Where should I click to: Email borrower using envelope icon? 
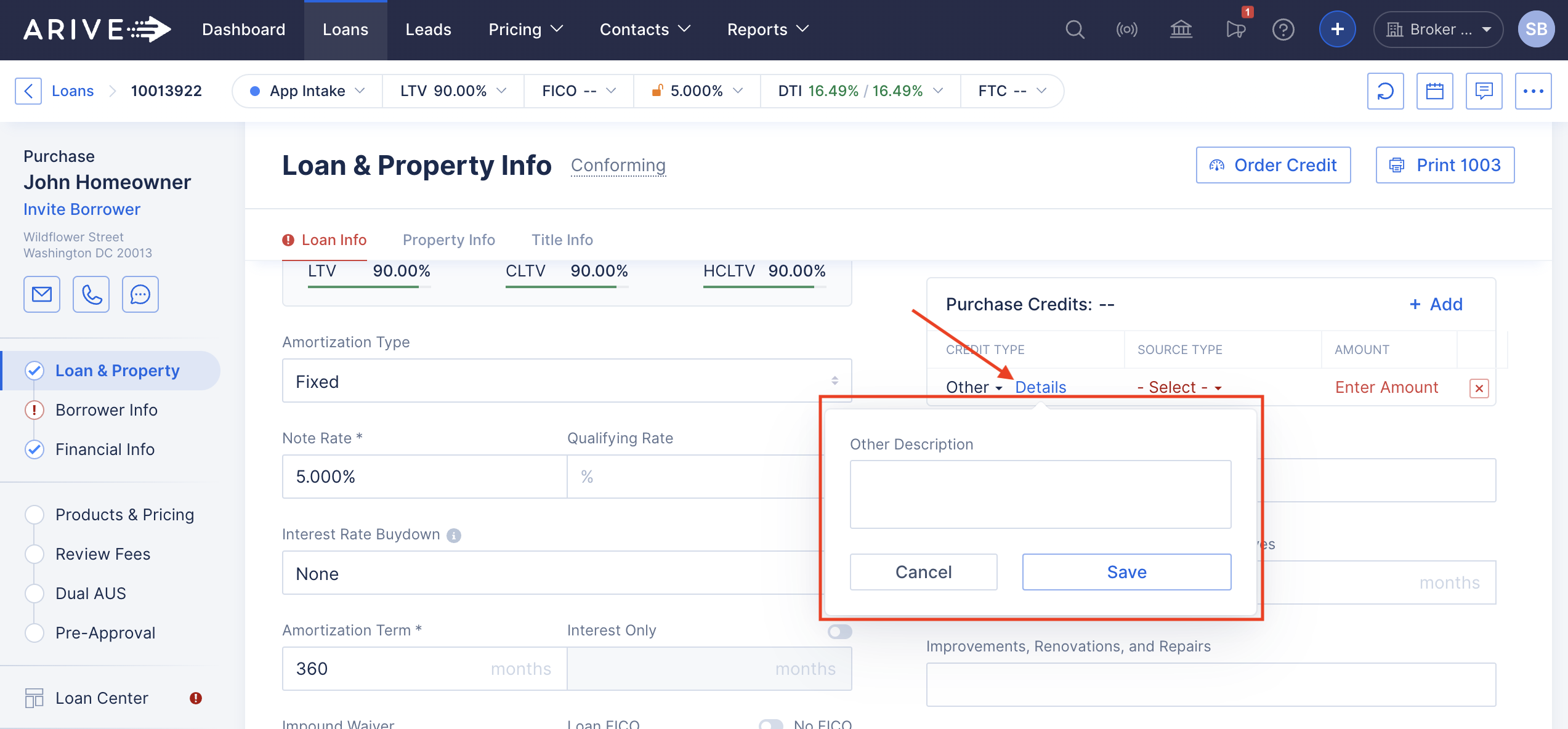[x=42, y=294]
